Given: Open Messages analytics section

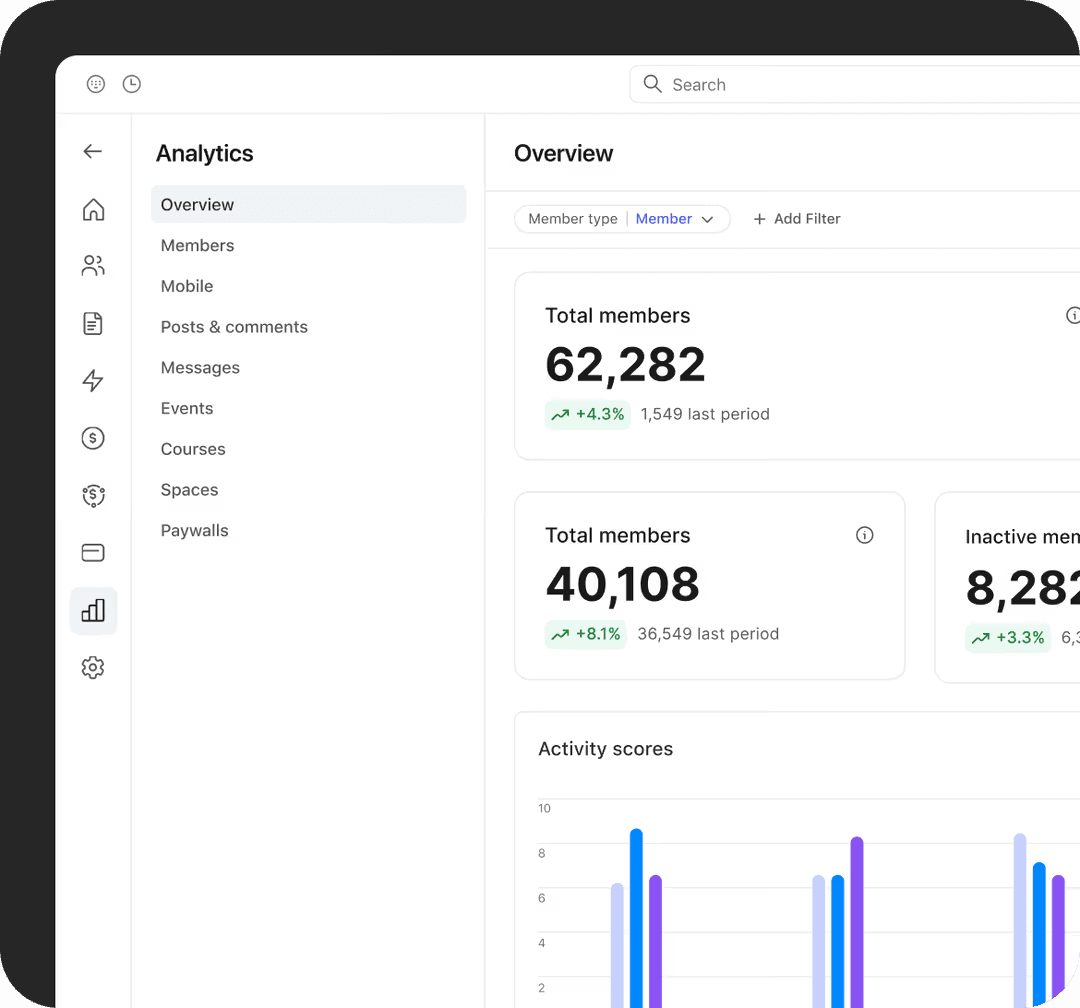Looking at the screenshot, I should pos(200,368).
